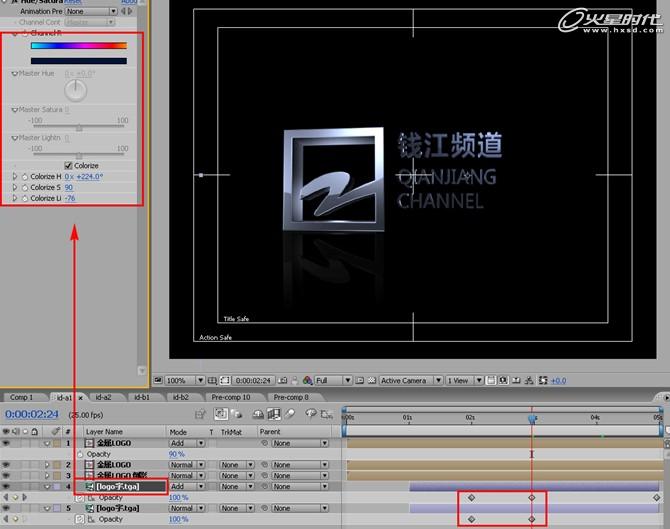The height and width of the screenshot is (529, 670).
Task: Click the reset exposure icon
Action: point(543,380)
